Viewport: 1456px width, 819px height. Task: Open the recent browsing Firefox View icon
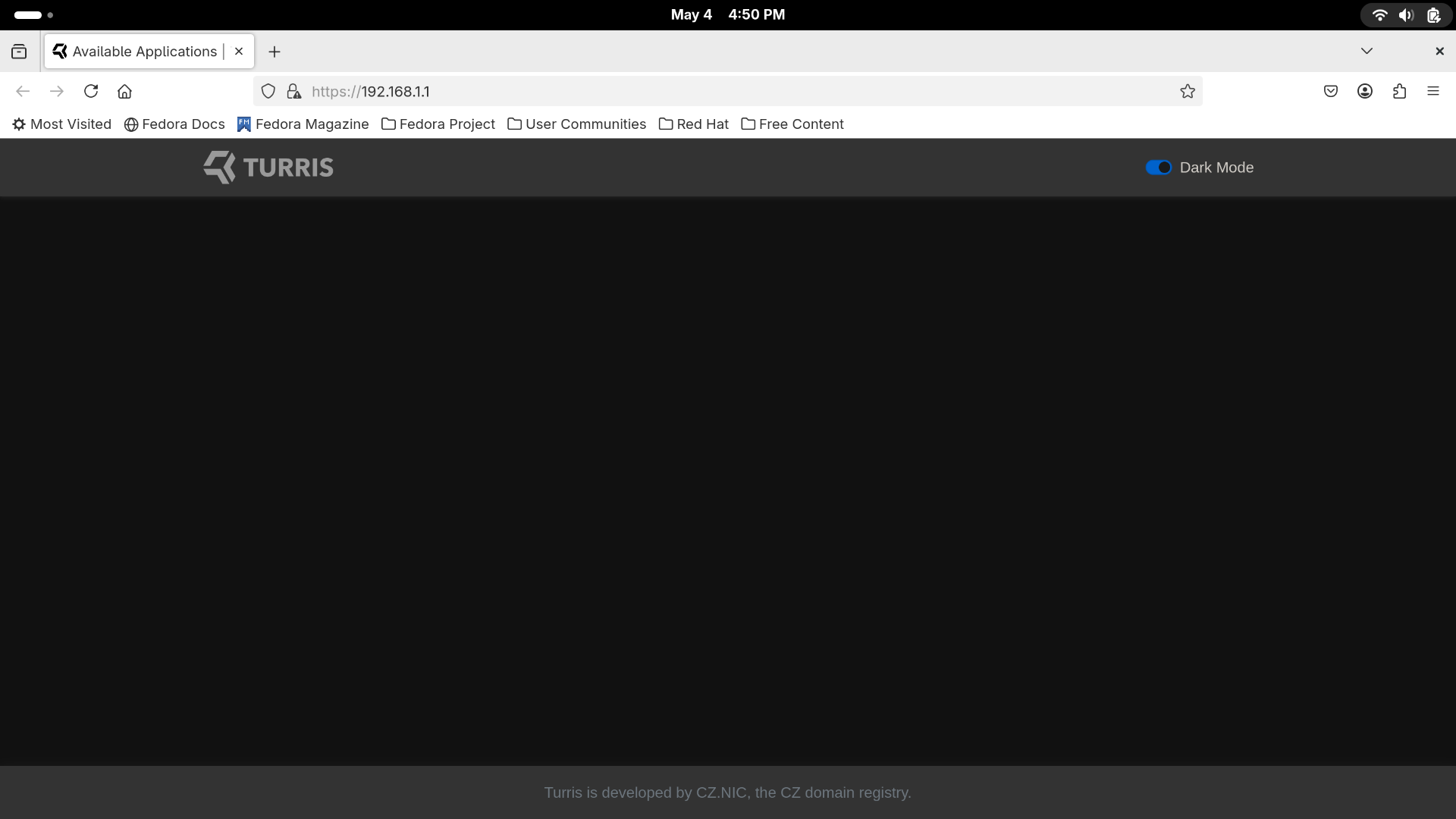point(19,52)
